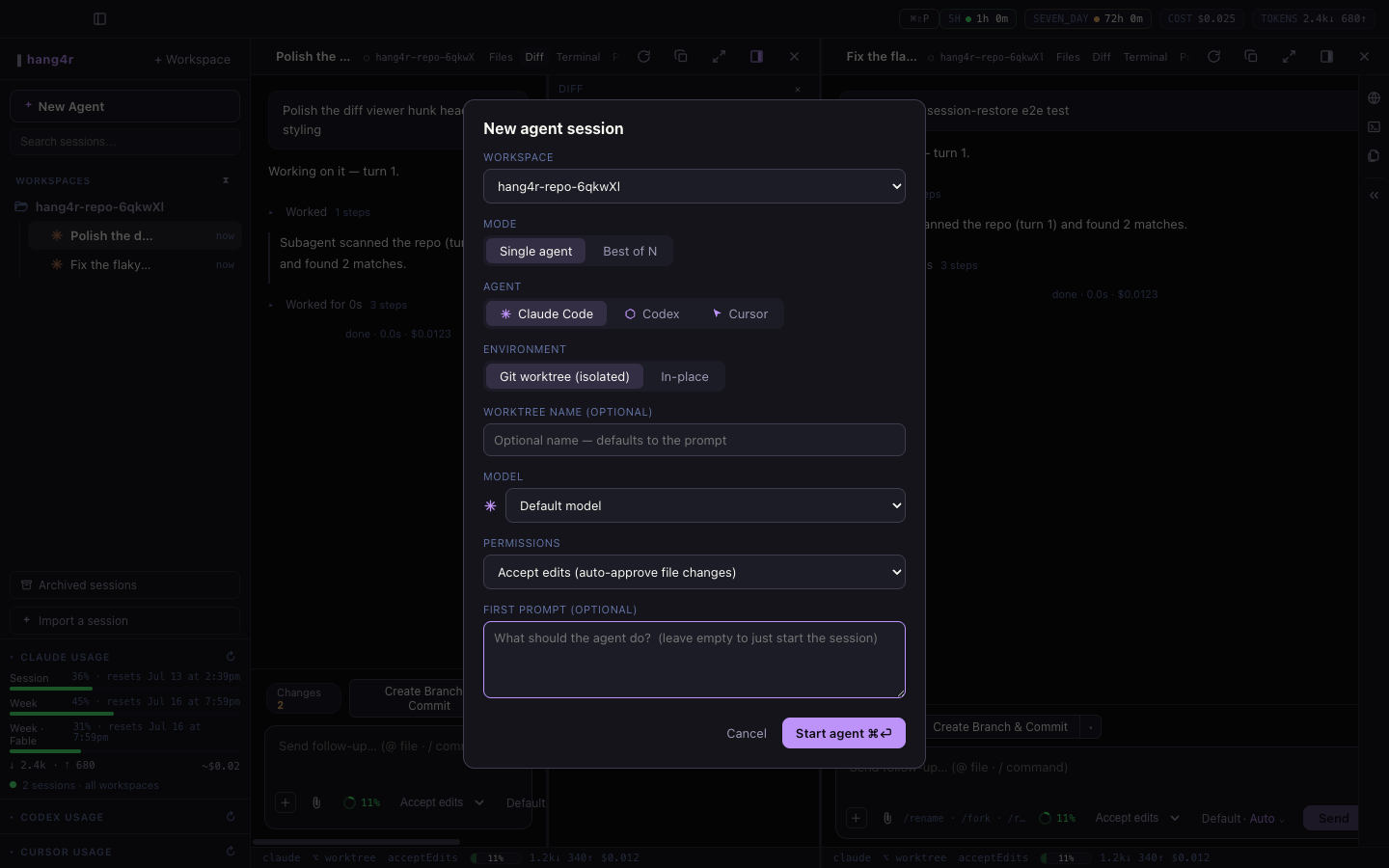Add a new Workspace
Screen dimensions: 1389x868
tap(193, 59)
